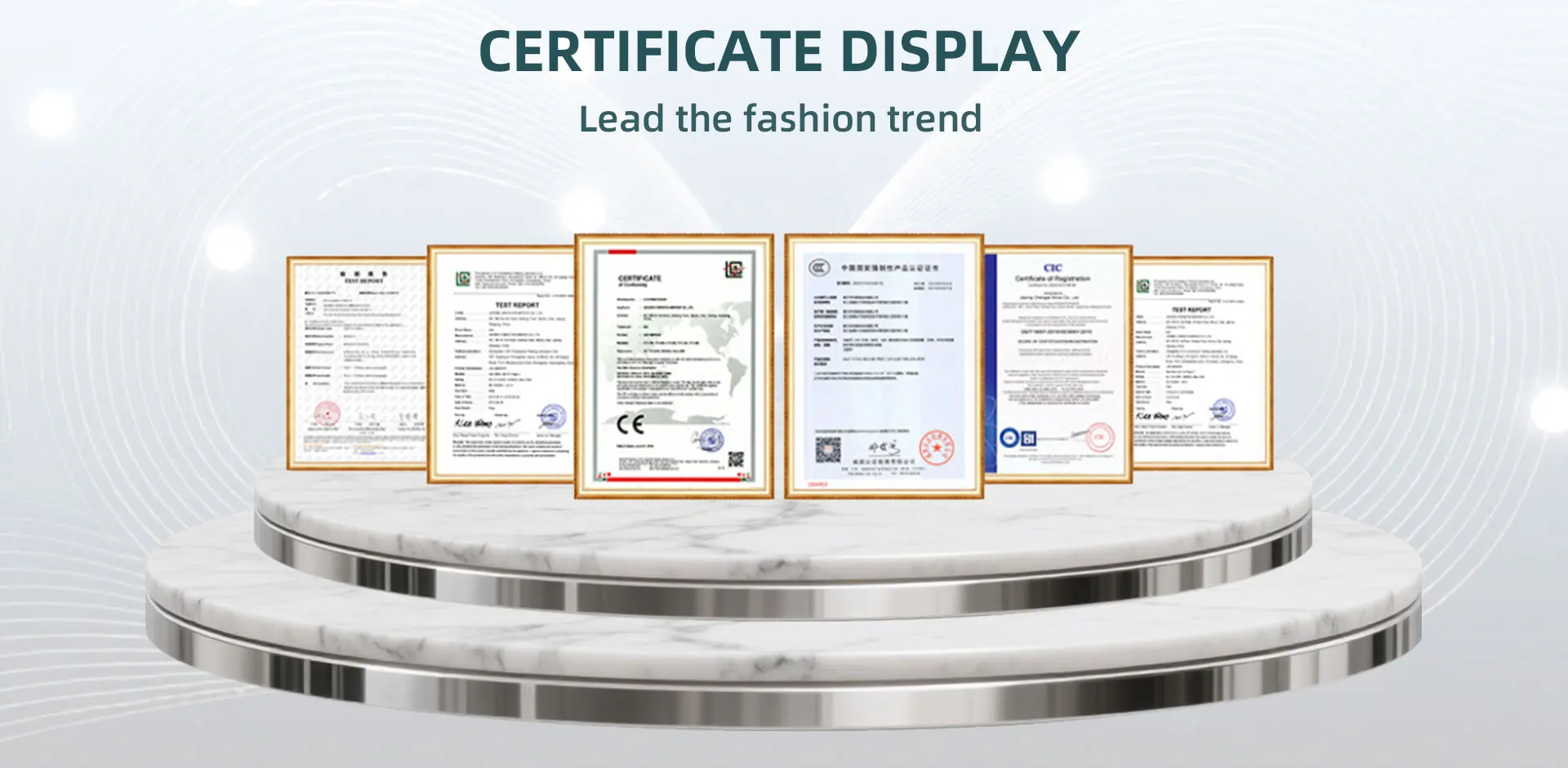
Task: Click the CIC logo on registration certificate
Action: click(1053, 267)
